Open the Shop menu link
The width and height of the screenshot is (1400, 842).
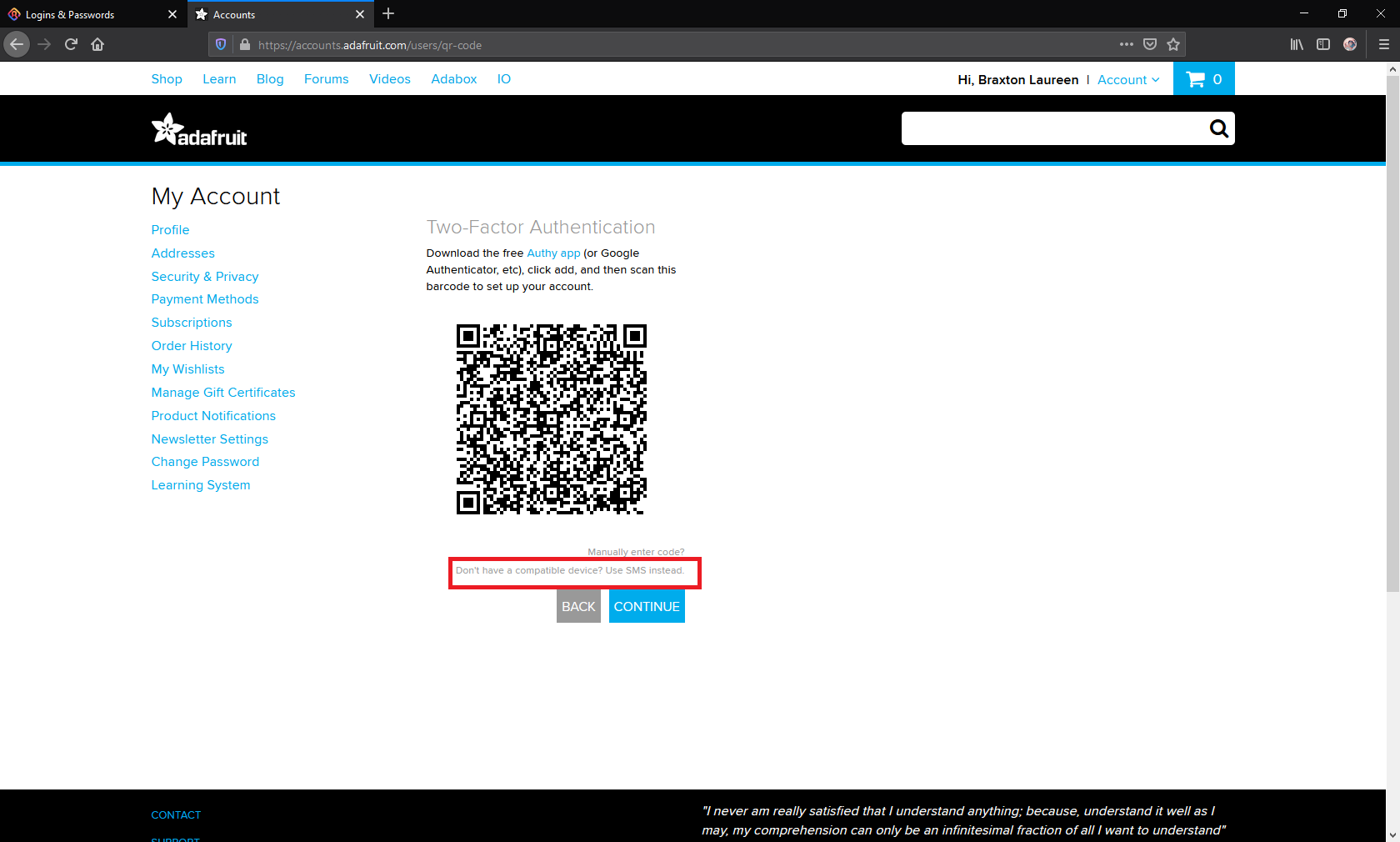167,79
